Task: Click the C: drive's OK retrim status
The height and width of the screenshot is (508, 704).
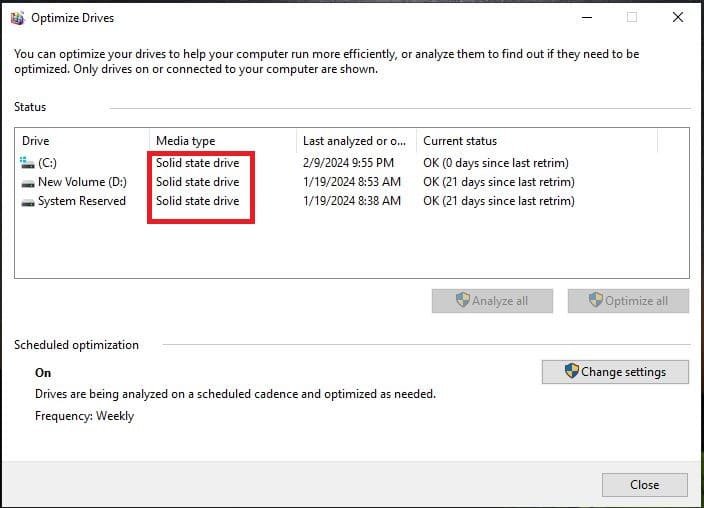Action: [x=495, y=162]
